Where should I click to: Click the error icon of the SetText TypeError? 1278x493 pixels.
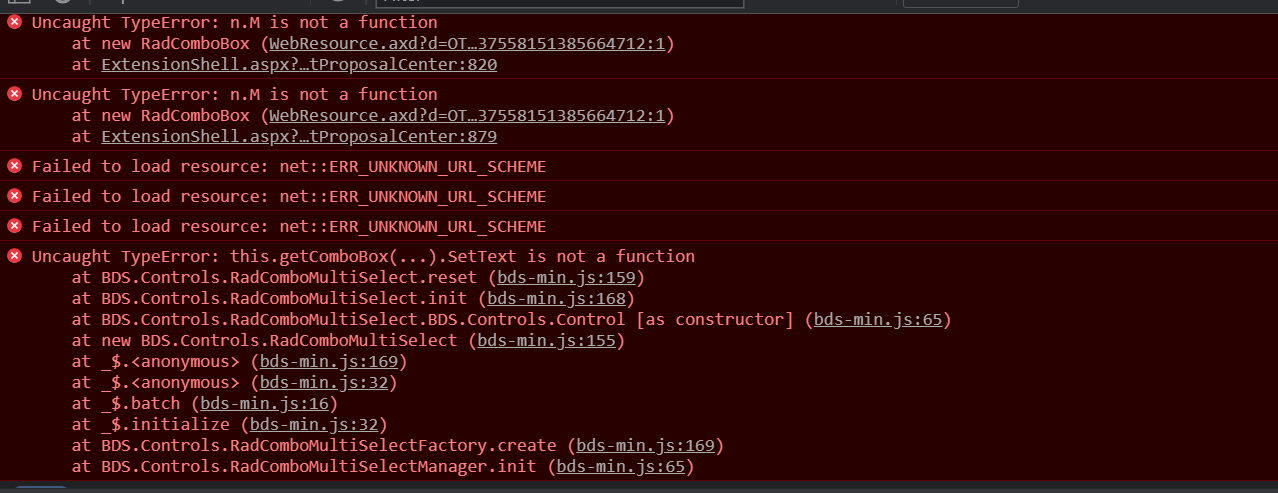point(14,256)
